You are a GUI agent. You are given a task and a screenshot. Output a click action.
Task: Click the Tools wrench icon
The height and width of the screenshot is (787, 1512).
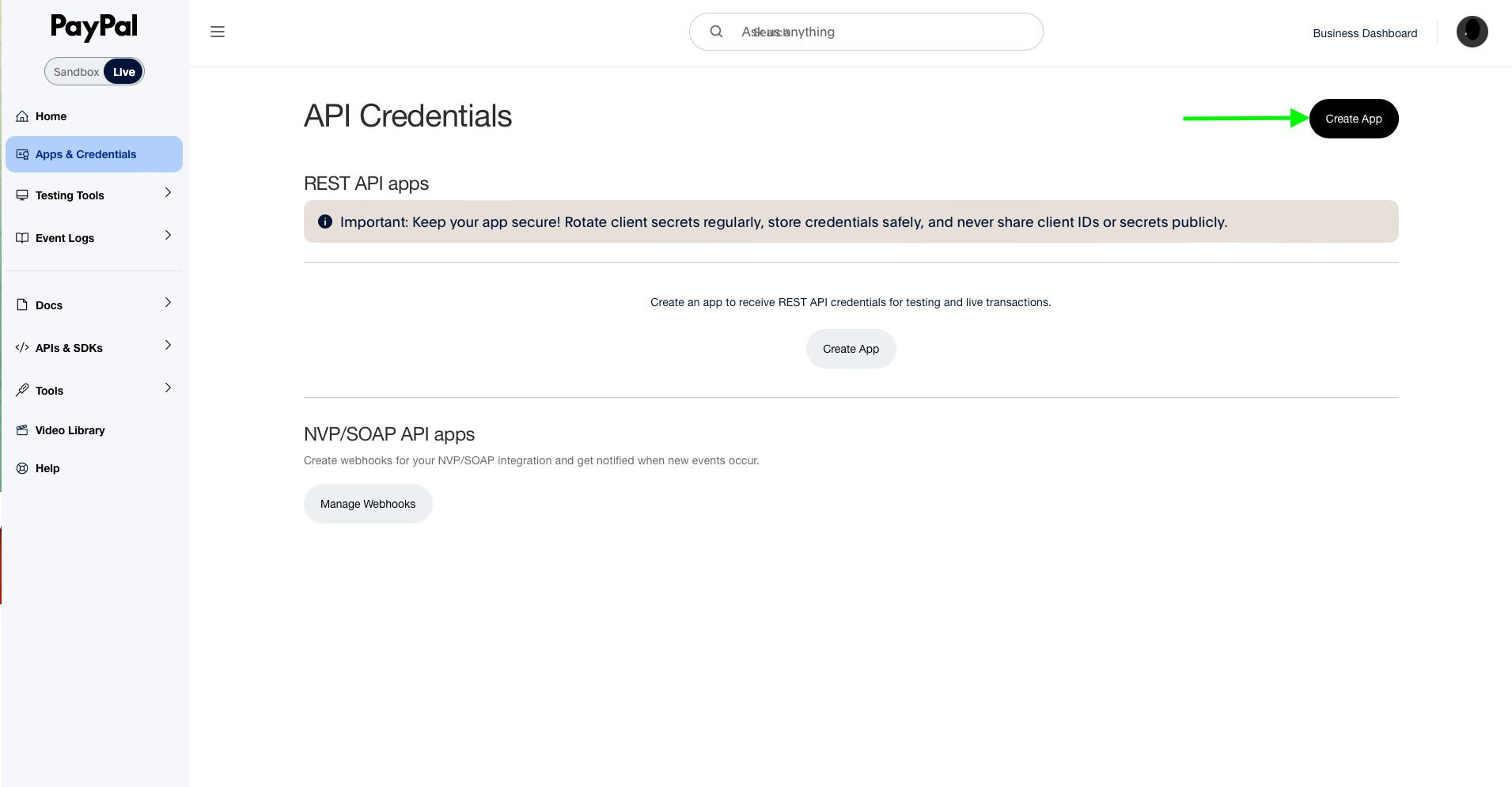coord(22,390)
